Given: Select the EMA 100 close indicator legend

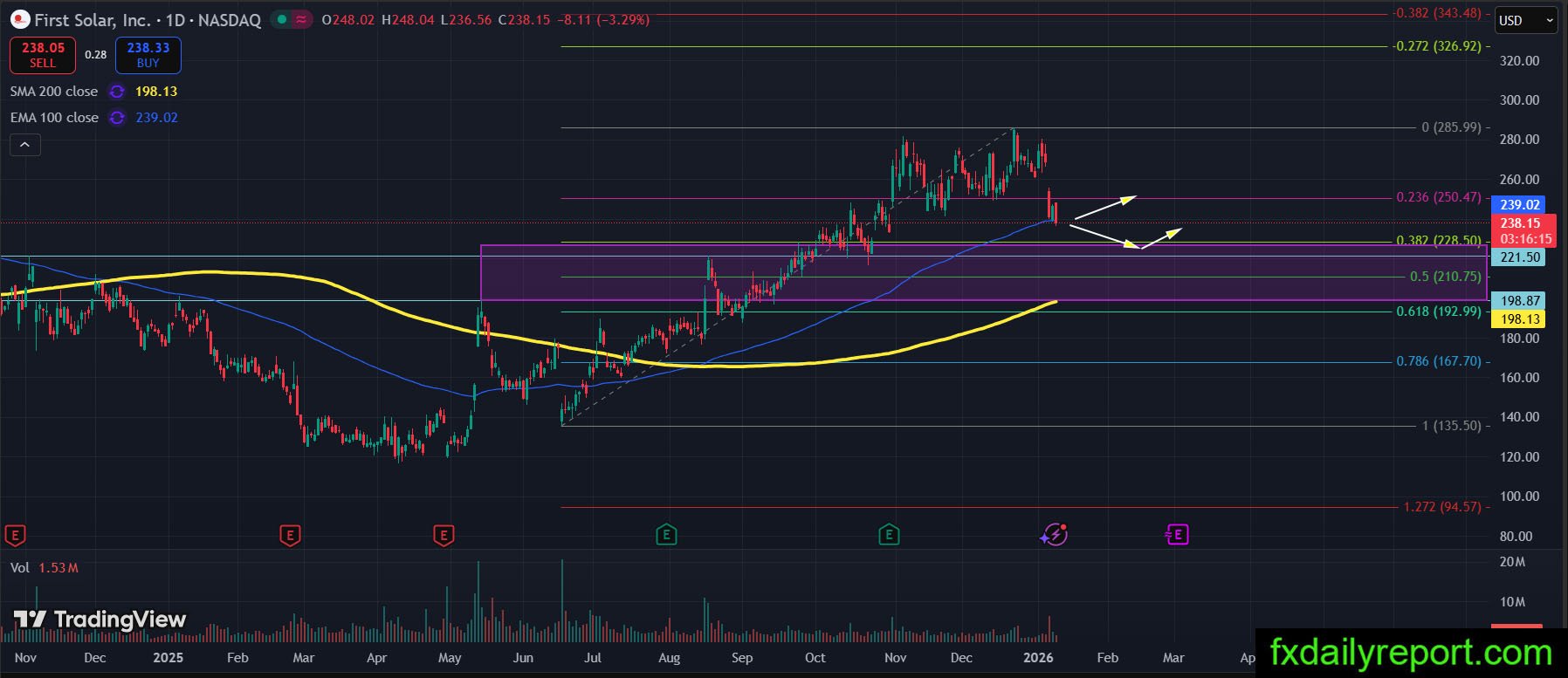Looking at the screenshot, I should click(x=54, y=118).
